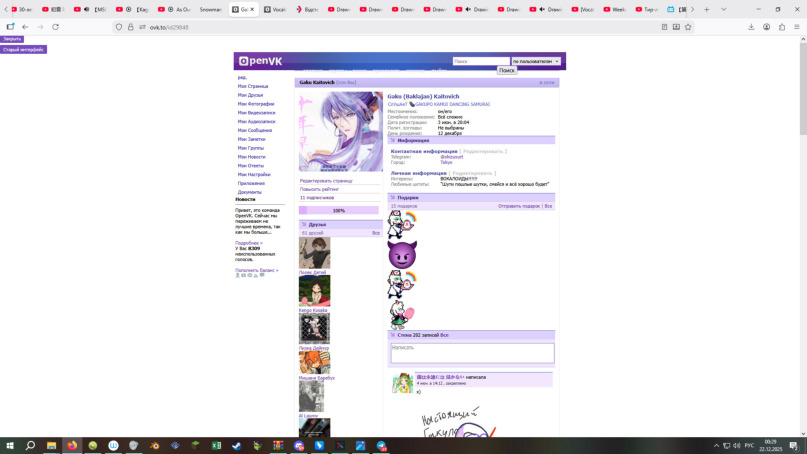The width and height of the screenshot is (807, 454).
Task: Open Мои Друзья in sidebar
Action: [250, 95]
